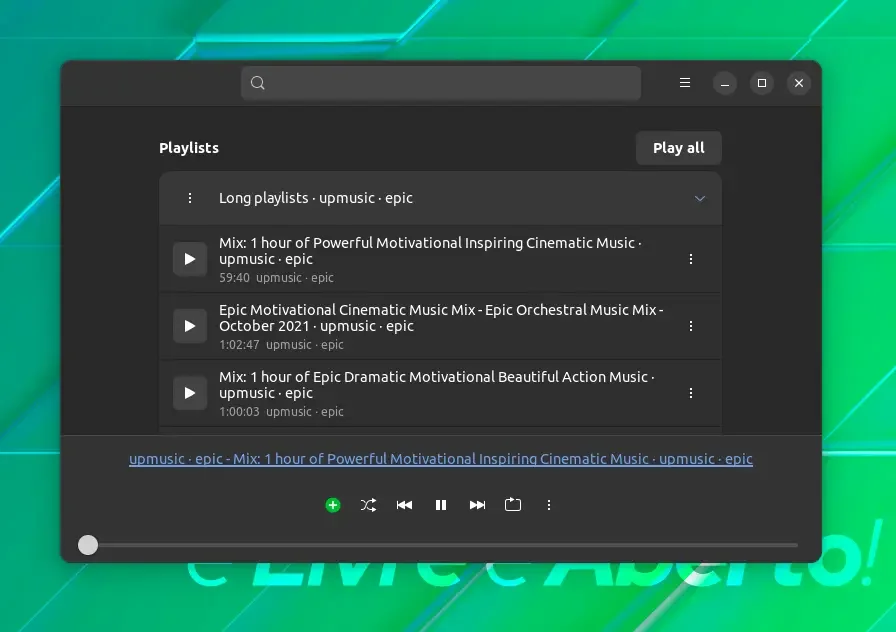Open Long playlists header options menu
This screenshot has width=896, height=632.
click(190, 198)
